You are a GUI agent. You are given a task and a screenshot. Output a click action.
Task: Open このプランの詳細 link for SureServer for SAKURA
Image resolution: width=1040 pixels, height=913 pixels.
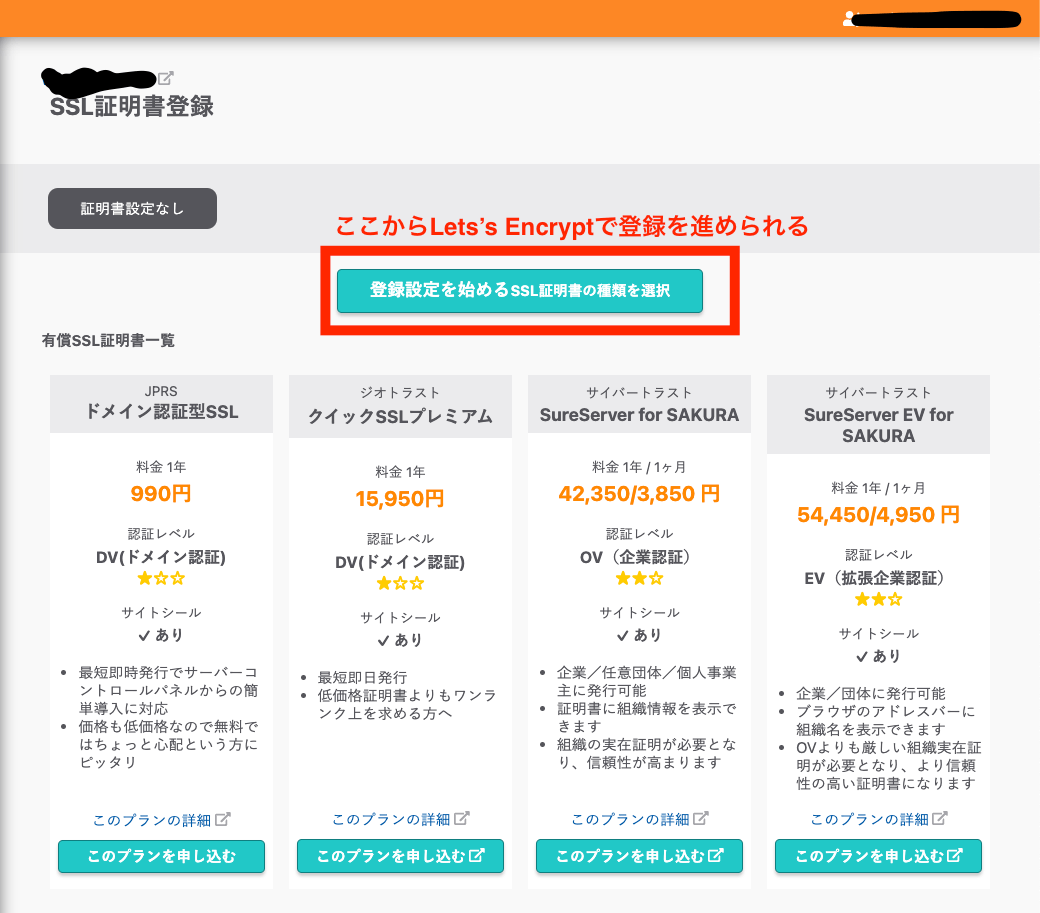[630, 820]
